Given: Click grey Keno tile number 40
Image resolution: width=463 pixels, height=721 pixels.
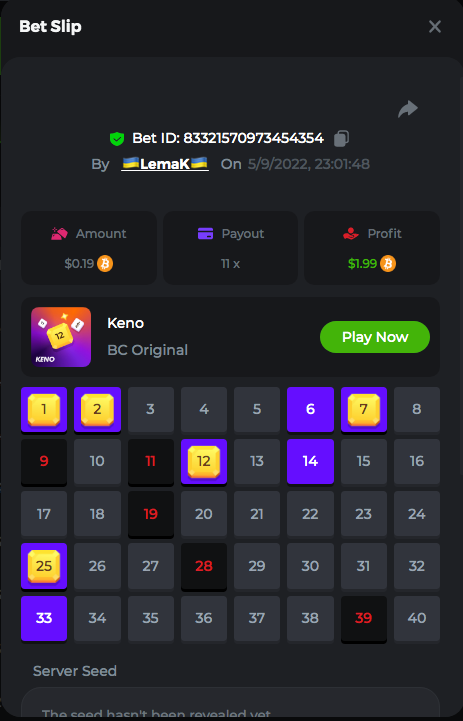Looking at the screenshot, I should click(417, 618).
